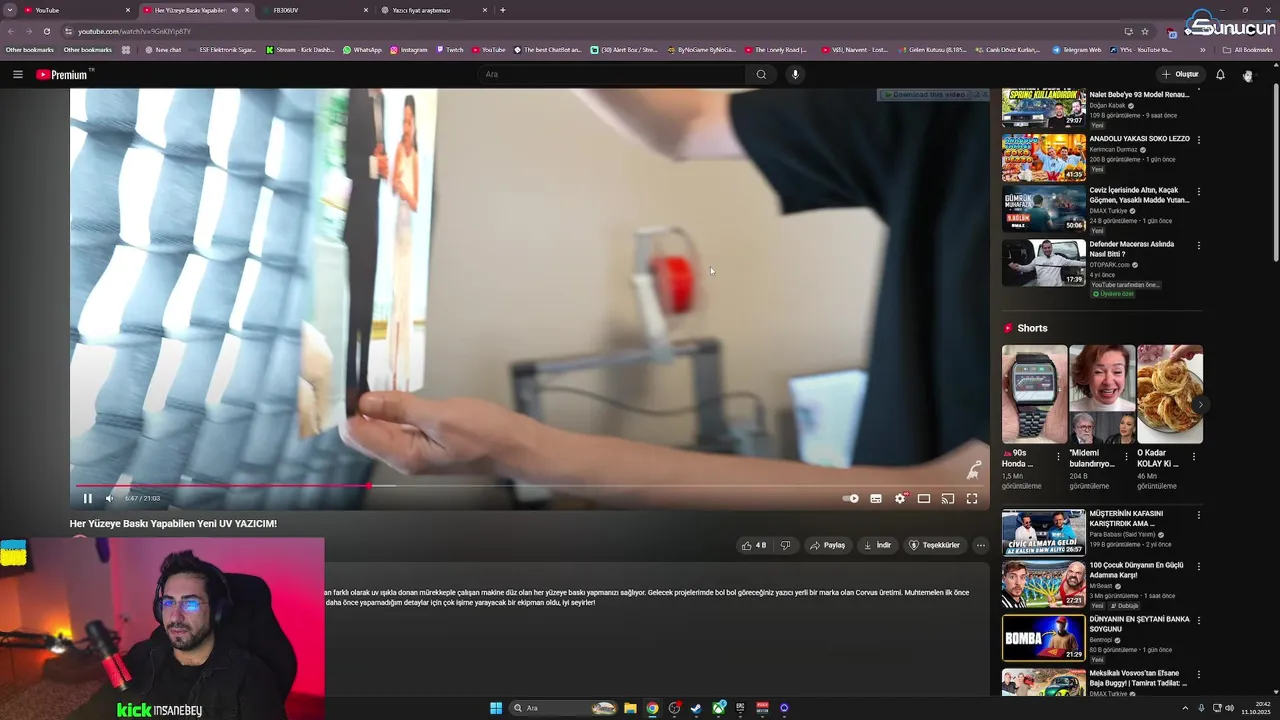The image size is (1280, 720).
Task: Mute the video using the speaker icon
Action: (110, 498)
